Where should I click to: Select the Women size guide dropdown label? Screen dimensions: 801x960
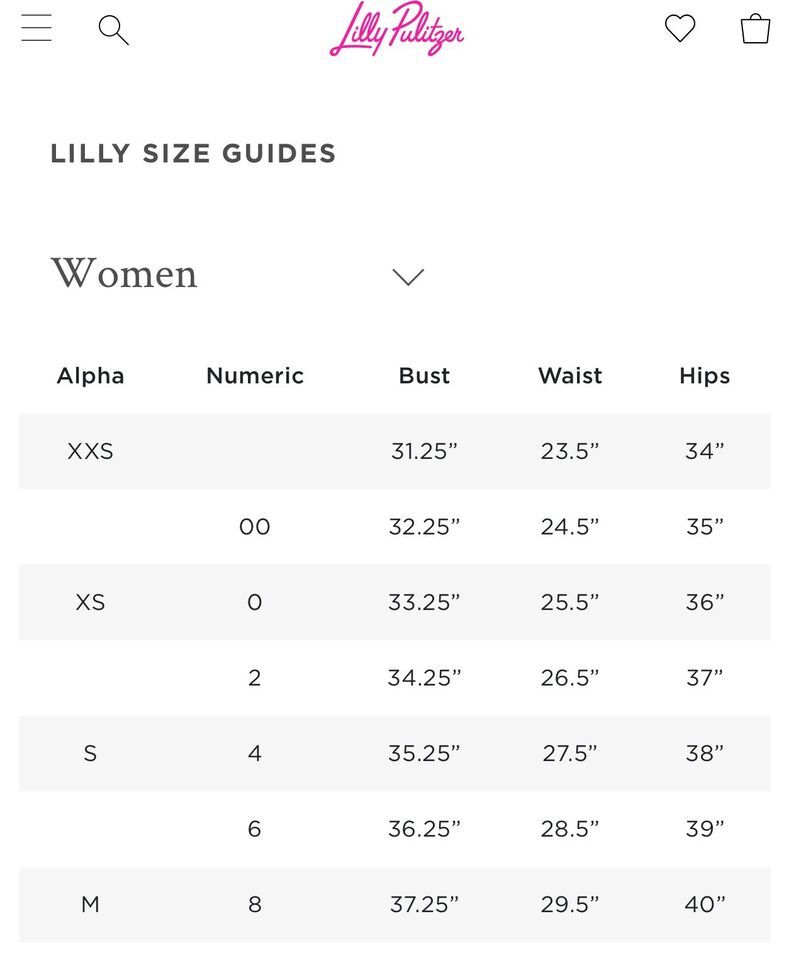(x=124, y=274)
